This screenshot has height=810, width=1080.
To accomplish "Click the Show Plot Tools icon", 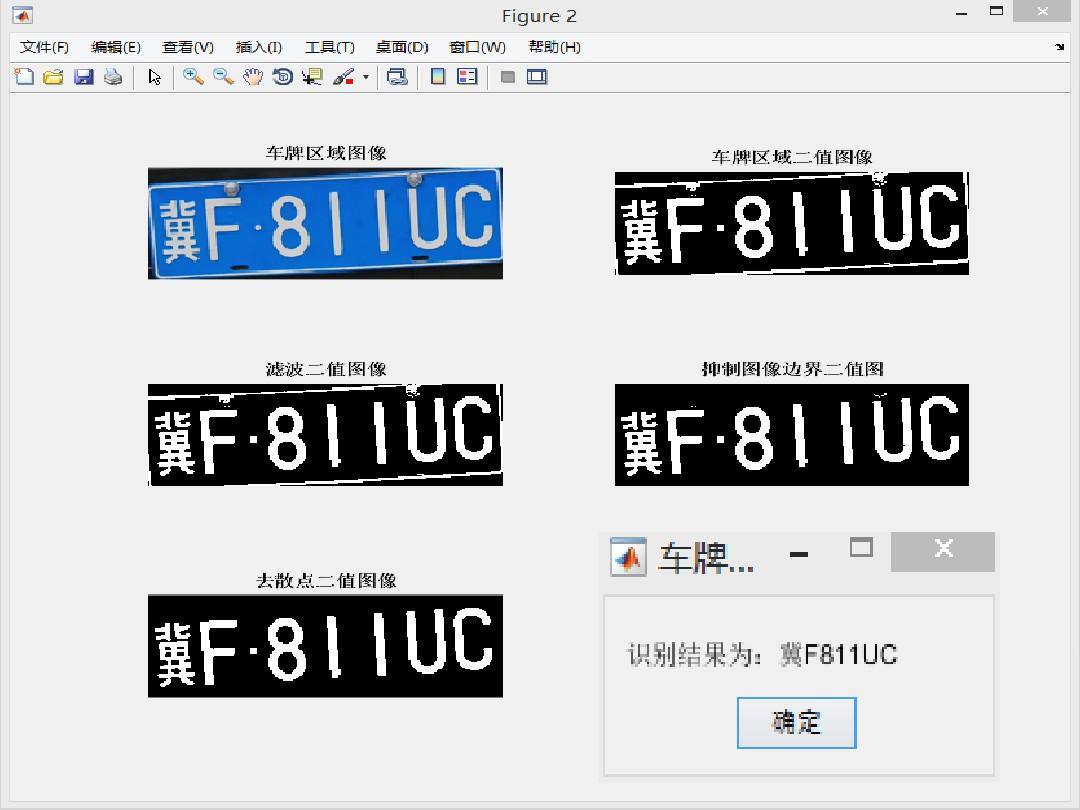I will (537, 76).
